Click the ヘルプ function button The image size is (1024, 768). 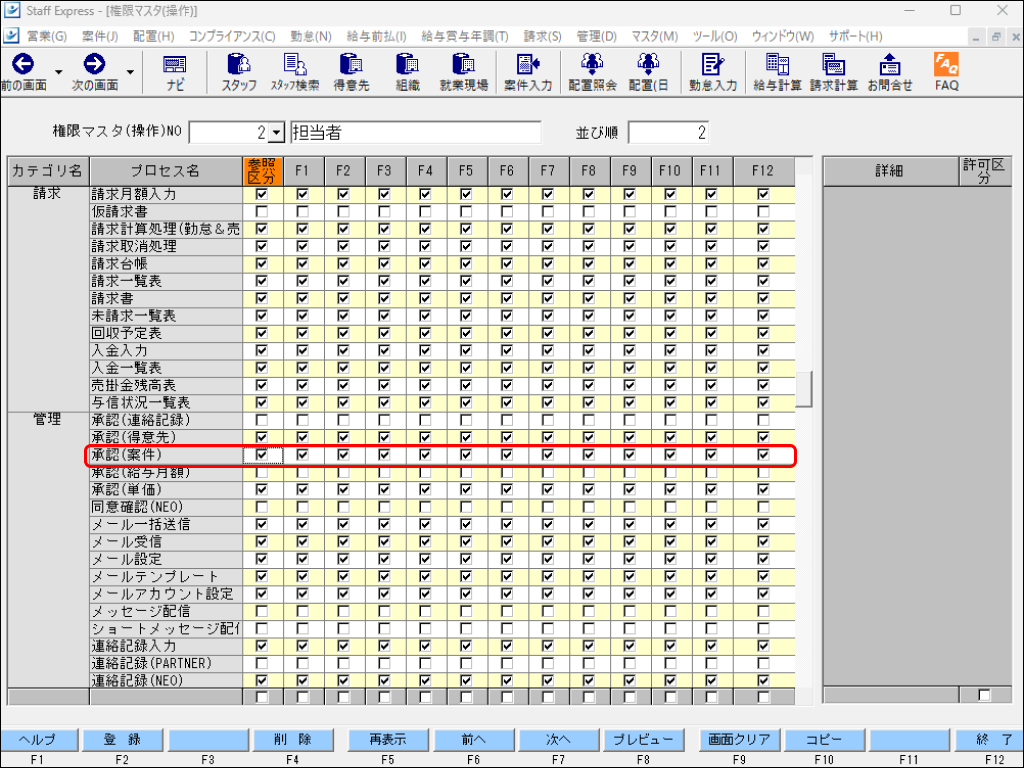tap(39, 740)
